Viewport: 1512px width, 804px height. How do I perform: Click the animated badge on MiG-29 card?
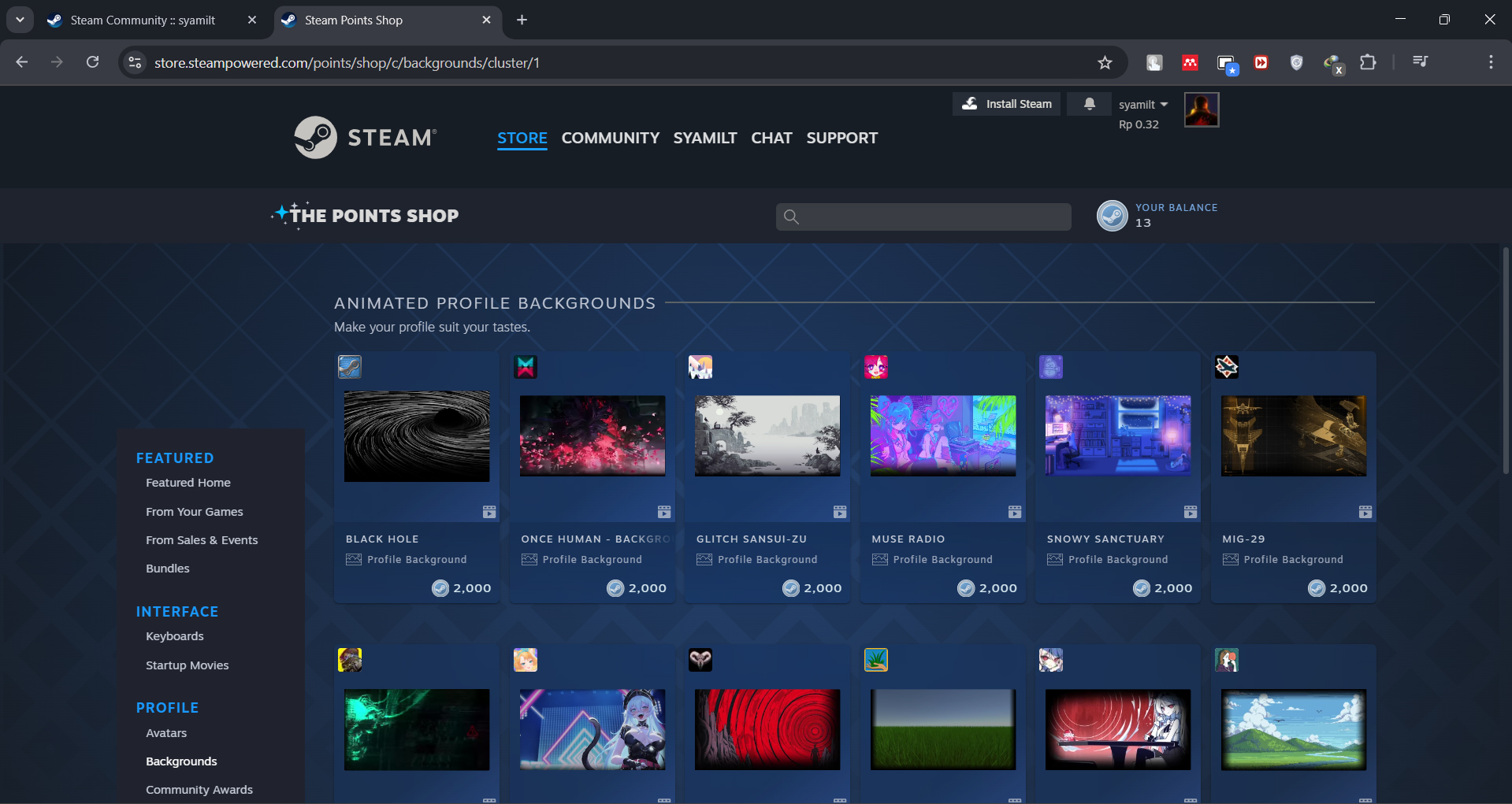(x=1365, y=512)
